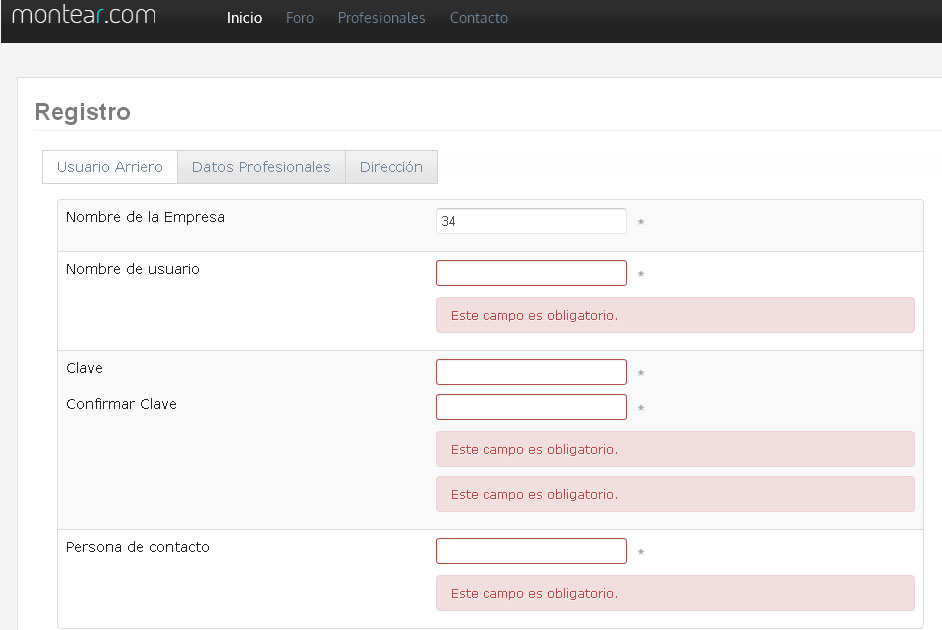This screenshot has height=630, width=942.
Task: Click the Registro page heading
Action: (83, 112)
